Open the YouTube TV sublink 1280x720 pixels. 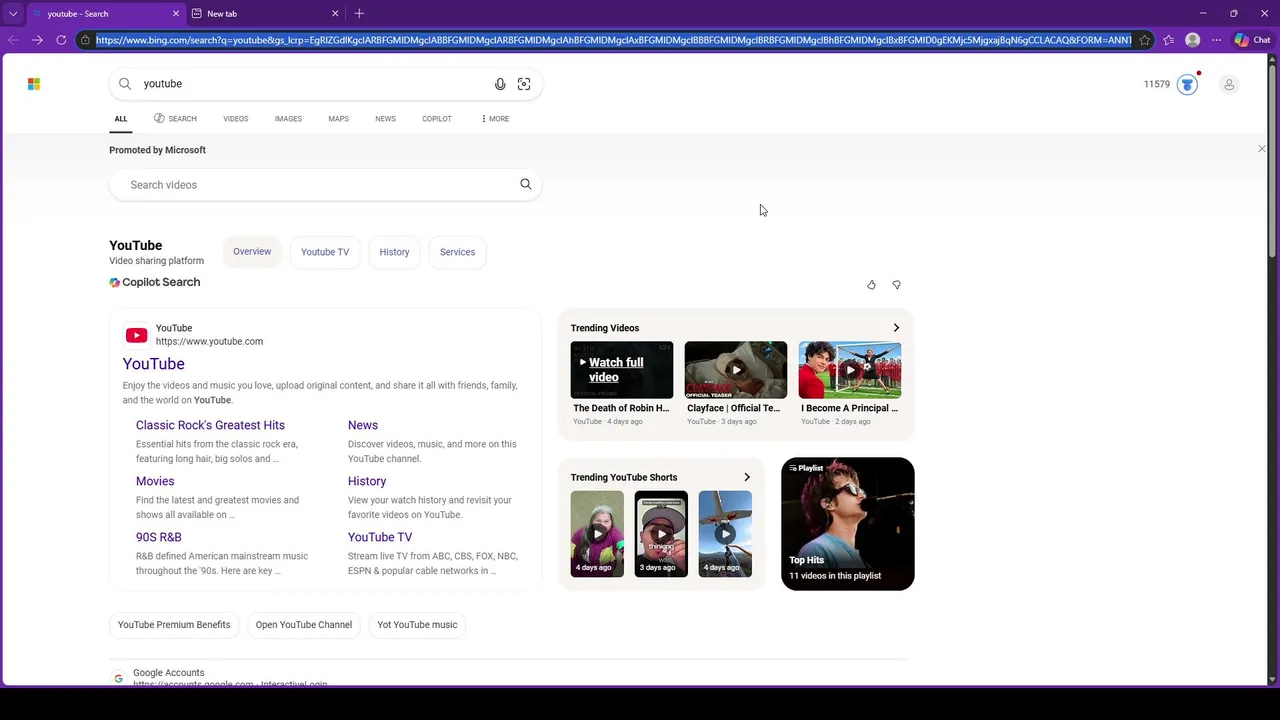tap(380, 537)
